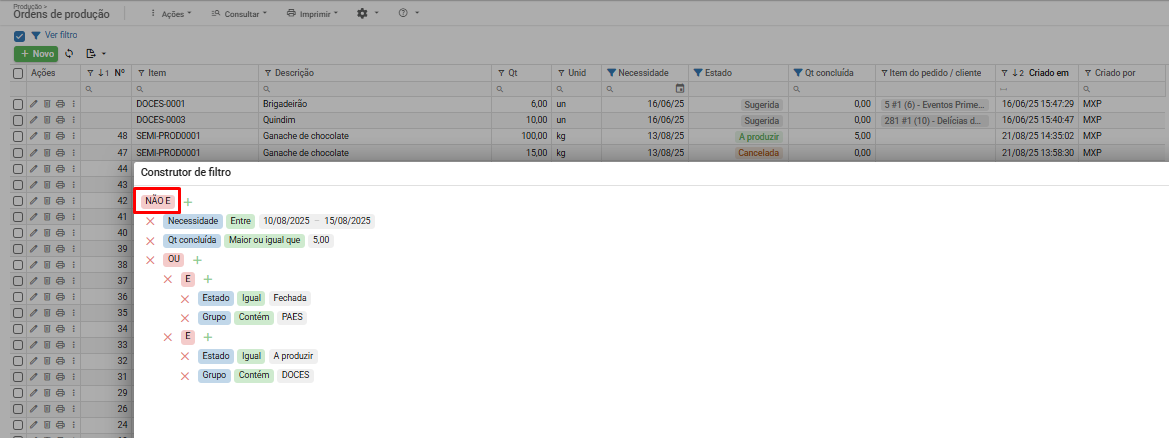Screen dimensions: 1169x438
Task: Check the row checkbox for order 48
Action: point(19,137)
